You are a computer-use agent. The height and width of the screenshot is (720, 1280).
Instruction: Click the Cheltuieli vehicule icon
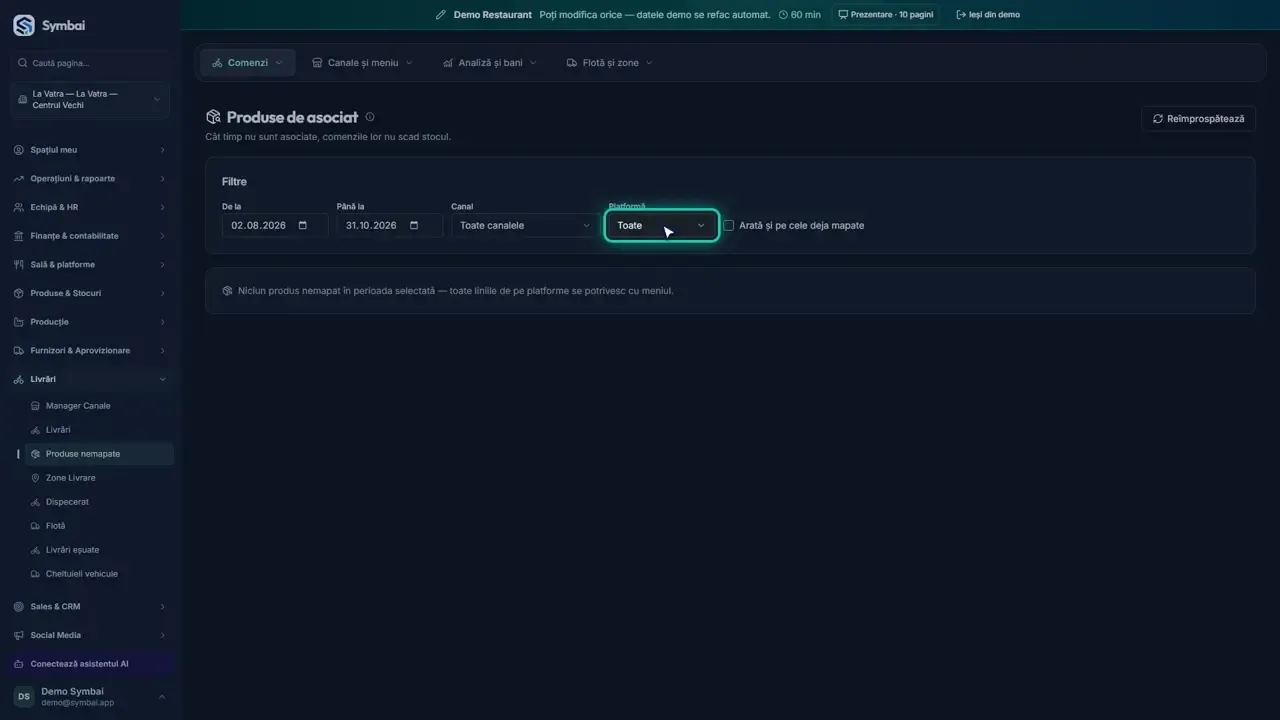pyautogui.click(x=36, y=574)
